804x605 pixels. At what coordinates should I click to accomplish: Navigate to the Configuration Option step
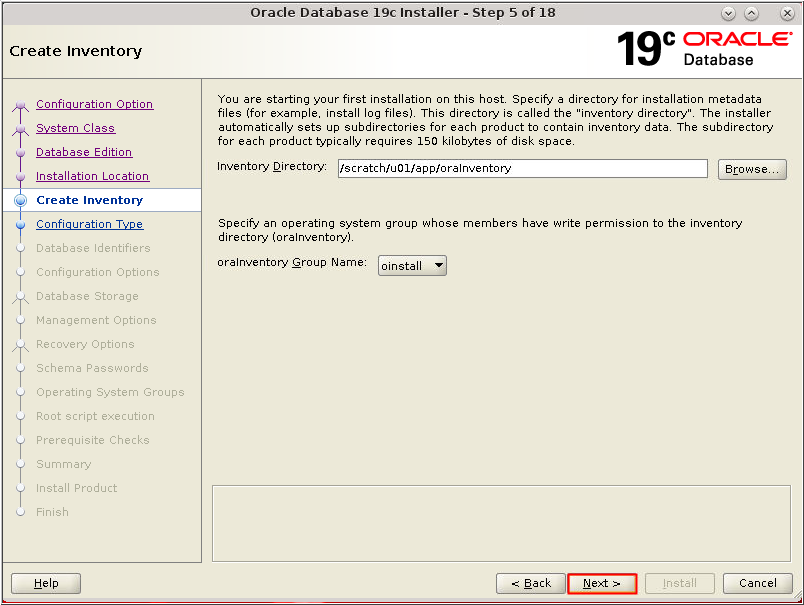[x=94, y=104]
